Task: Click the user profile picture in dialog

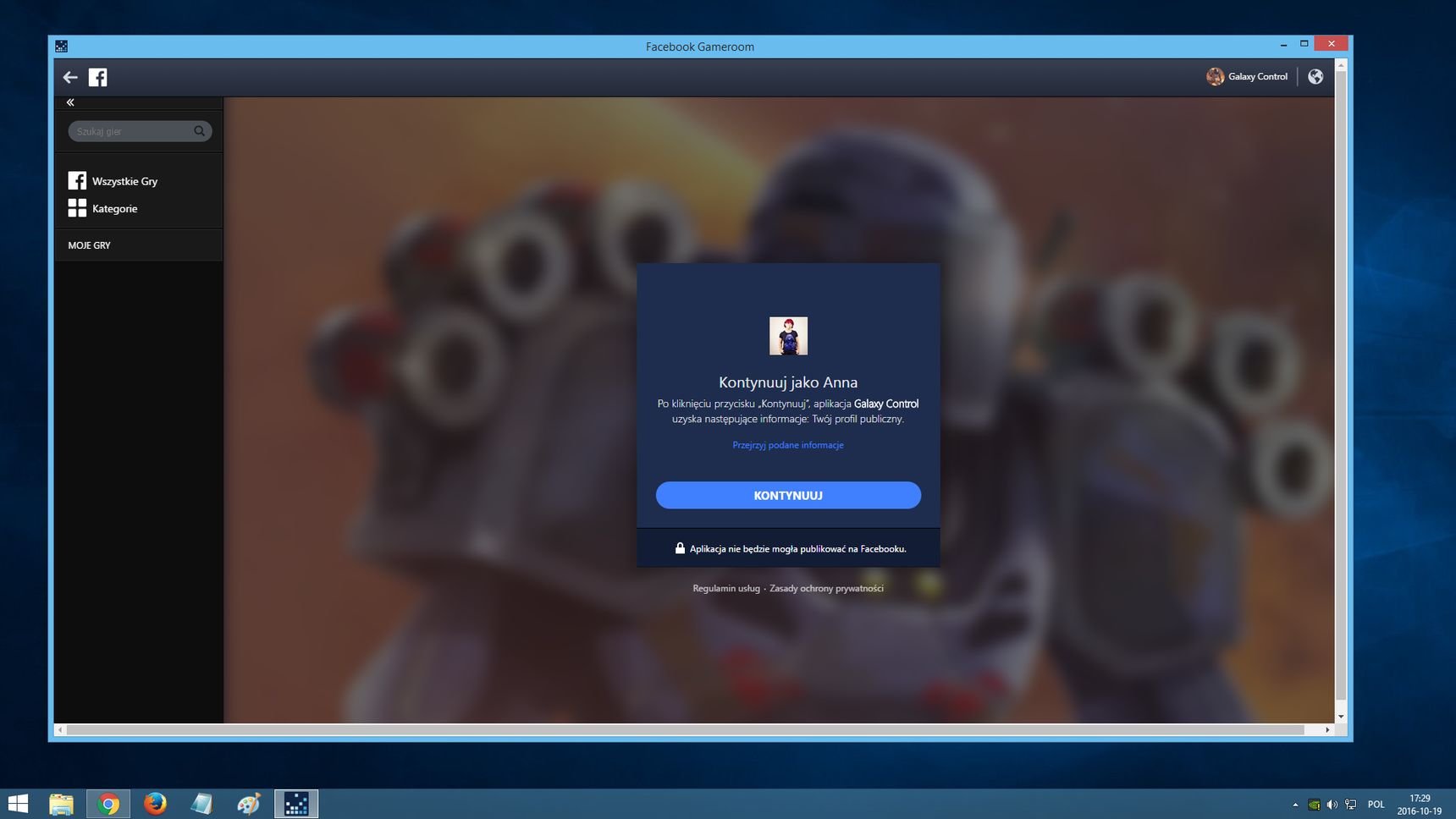Action: [x=788, y=336]
